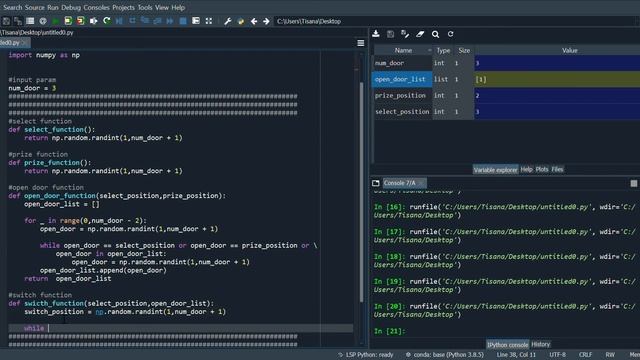
Task: Open the View menu
Action: (x=162, y=7)
